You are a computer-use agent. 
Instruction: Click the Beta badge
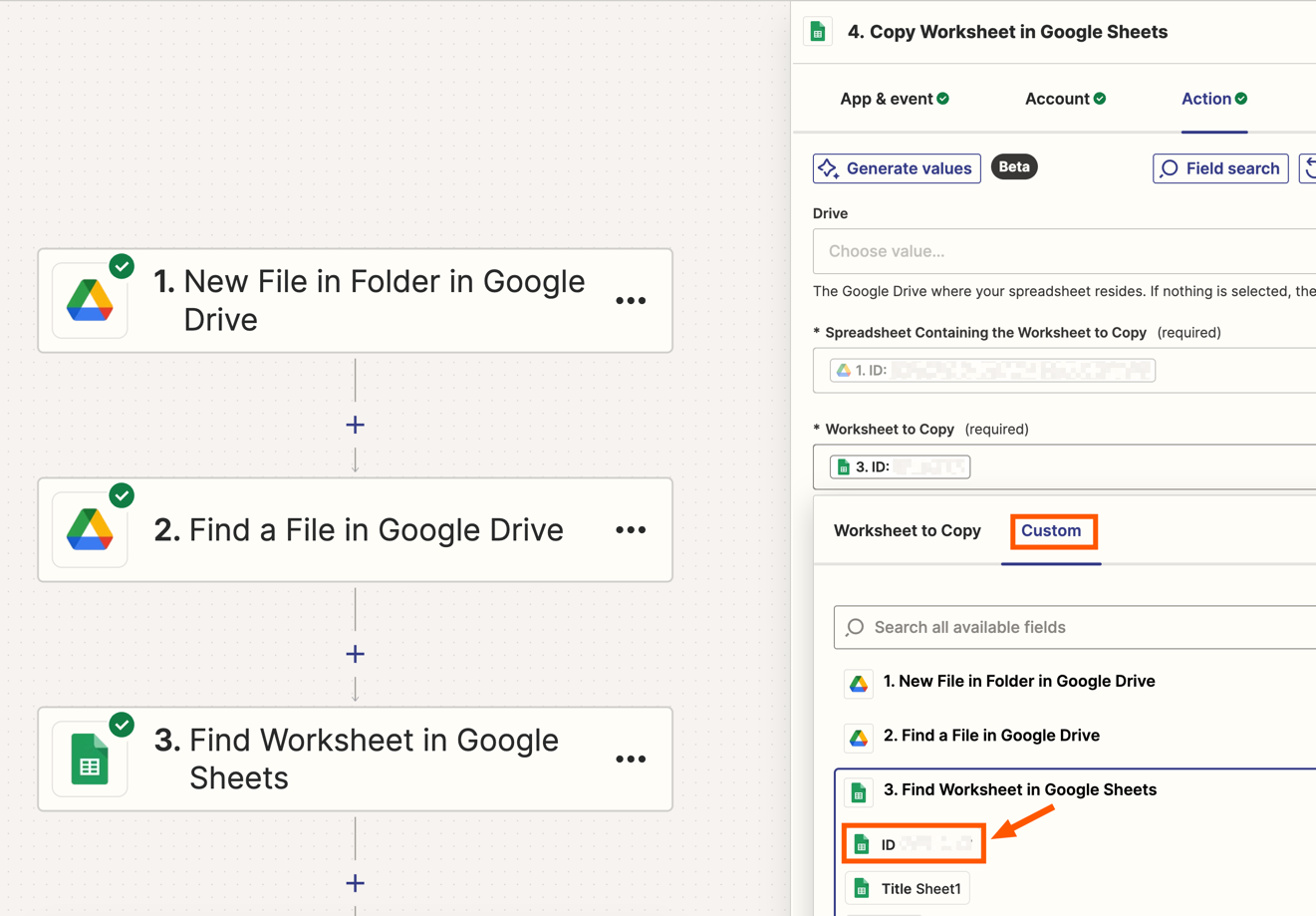pos(1014,167)
